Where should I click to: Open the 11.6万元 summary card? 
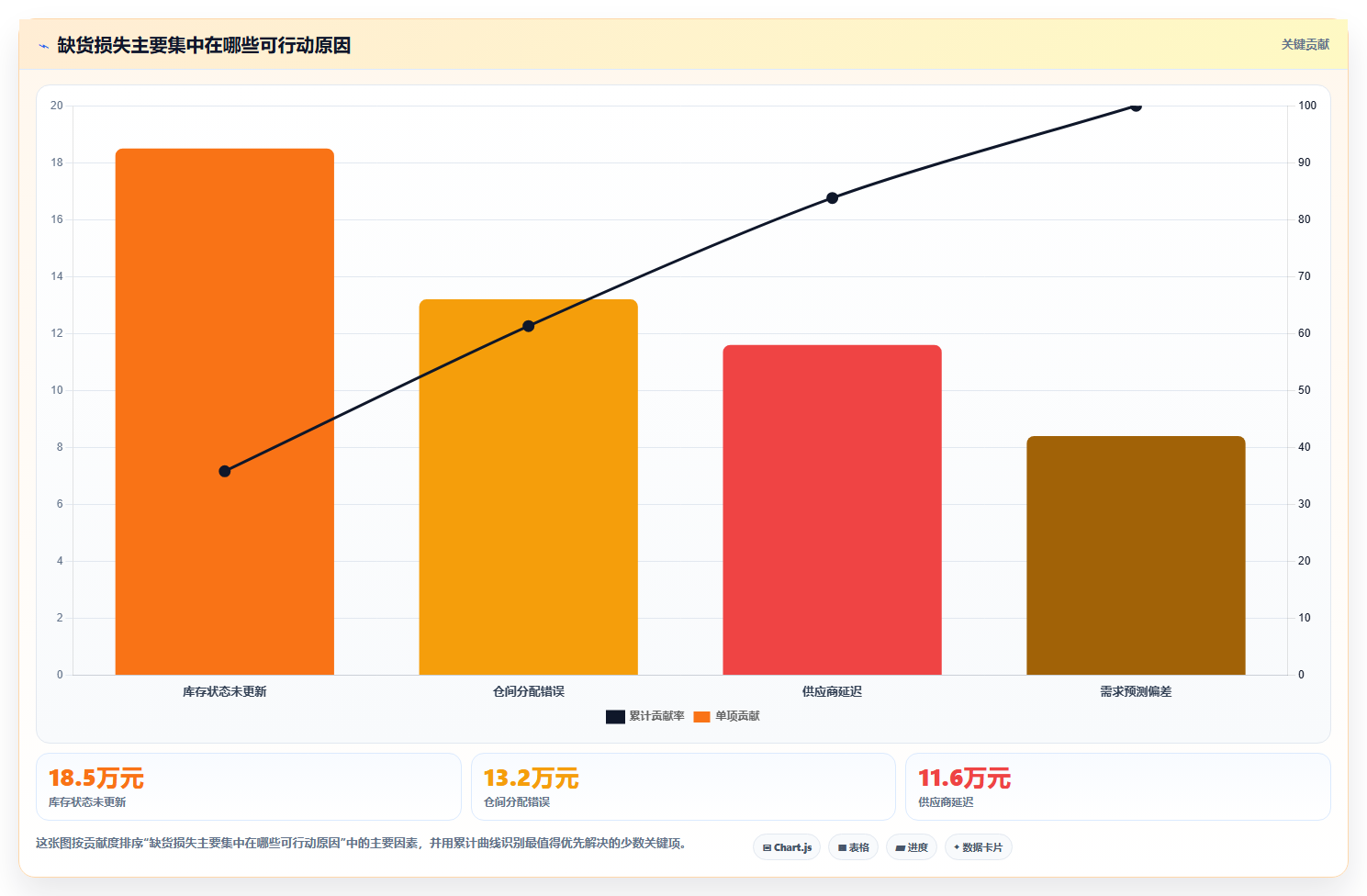click(1117, 787)
